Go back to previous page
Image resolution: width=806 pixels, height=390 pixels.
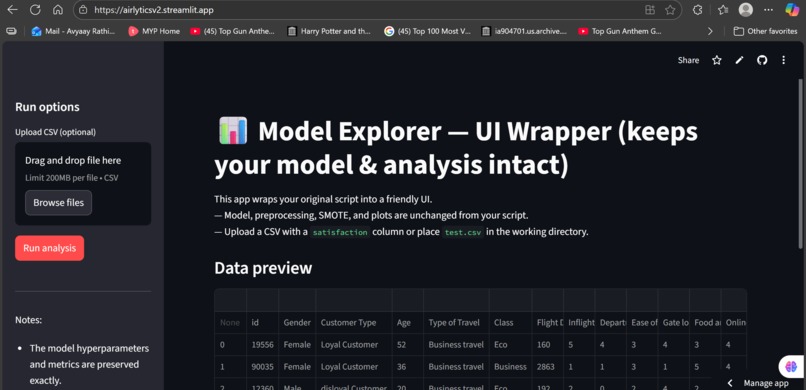[12, 10]
